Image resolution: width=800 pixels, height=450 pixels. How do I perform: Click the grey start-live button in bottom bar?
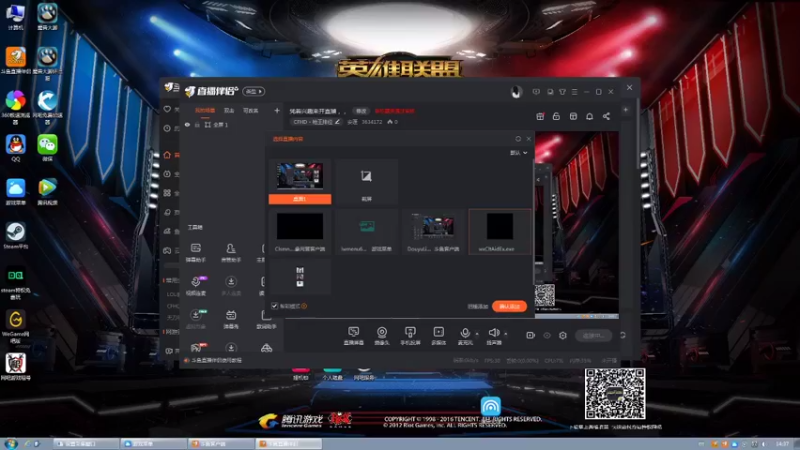point(593,335)
